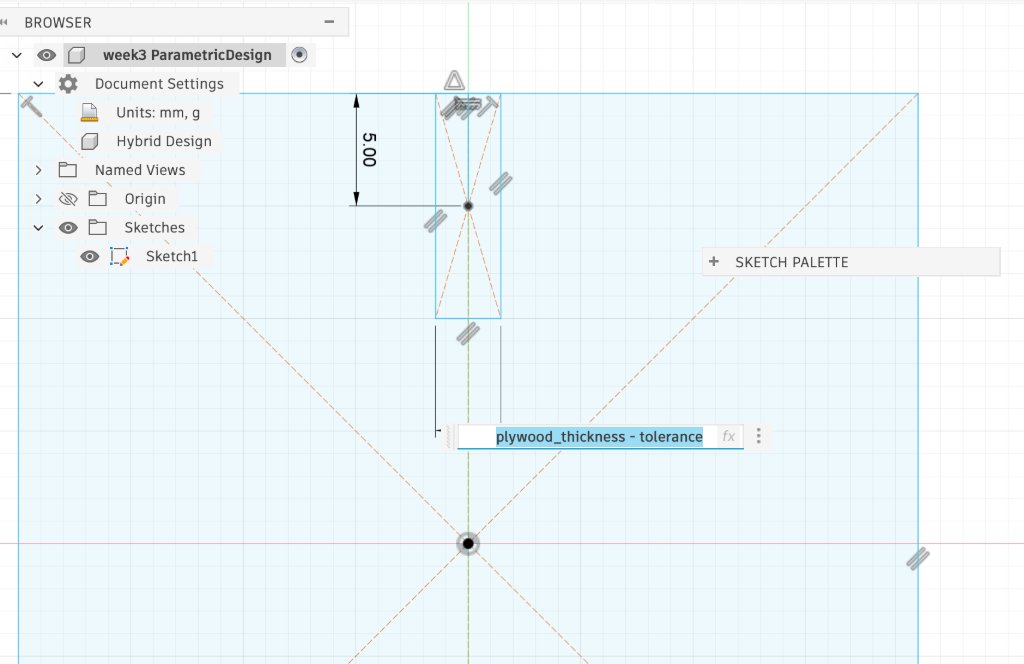Click the Origin folder icon
The image size is (1024, 664).
coord(98,198)
